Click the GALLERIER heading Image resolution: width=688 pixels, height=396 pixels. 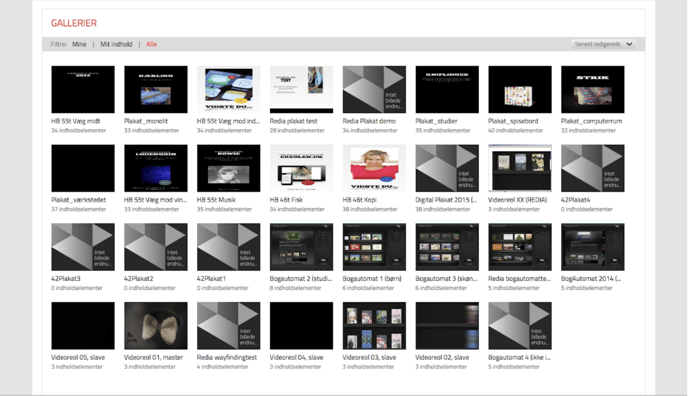coord(74,23)
